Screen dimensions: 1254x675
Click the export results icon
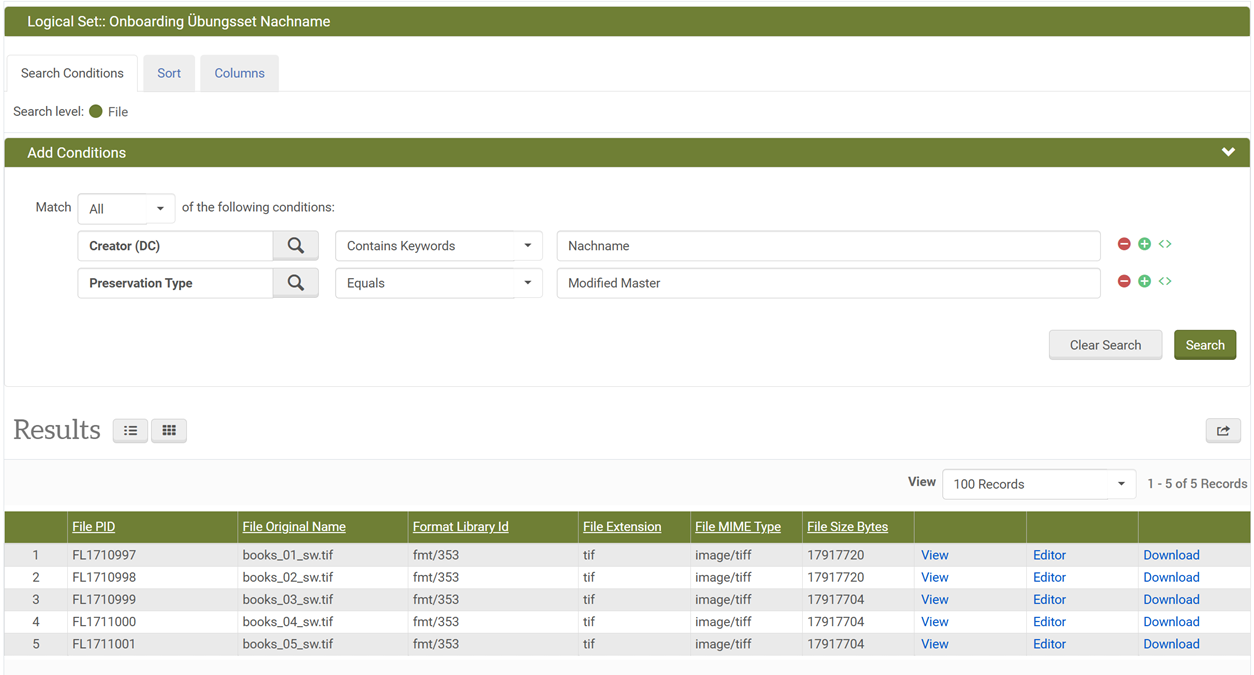pos(1223,431)
